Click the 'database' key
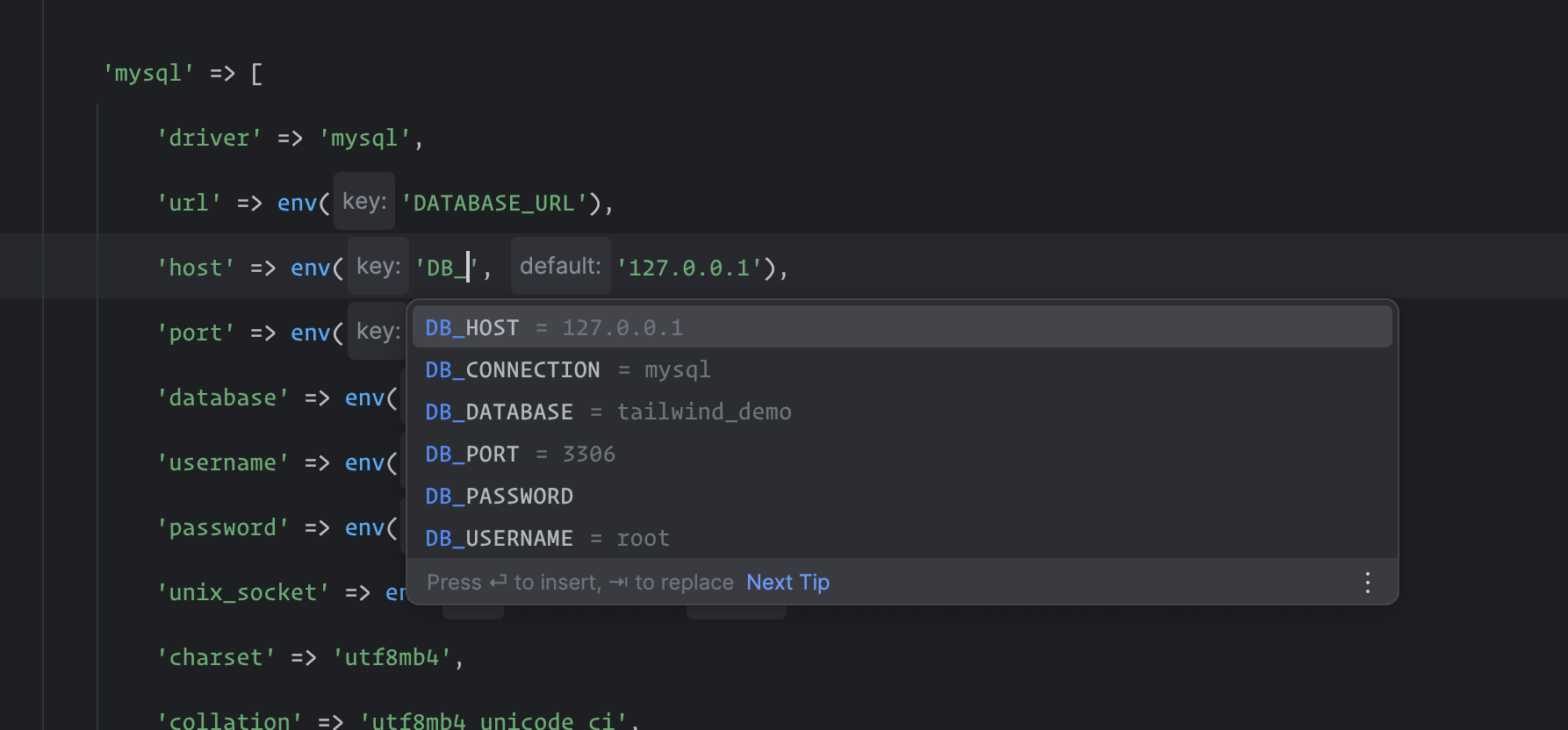The height and width of the screenshot is (730, 1568). (223, 397)
